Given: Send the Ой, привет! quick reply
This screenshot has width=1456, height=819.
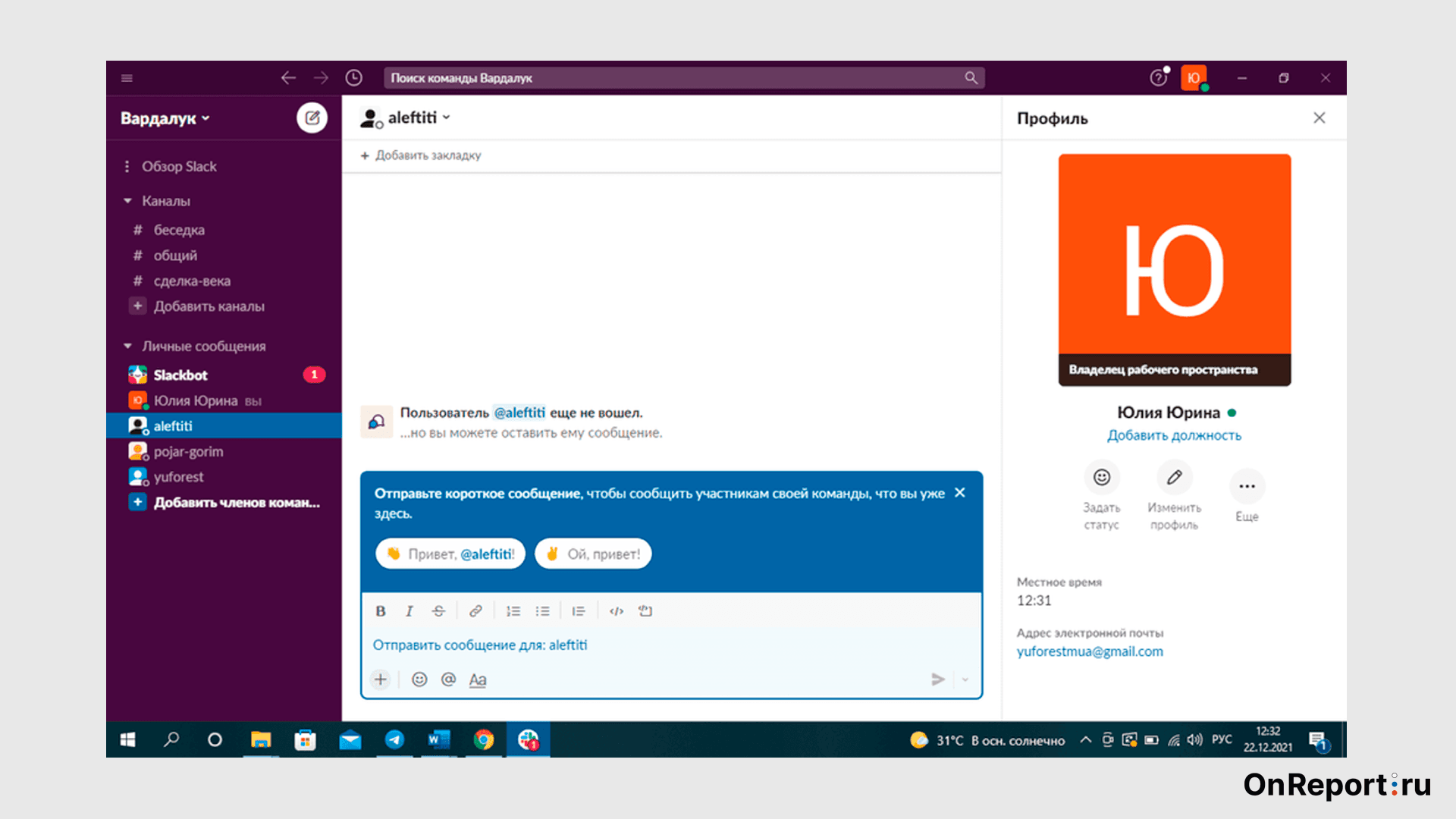Looking at the screenshot, I should (x=593, y=554).
